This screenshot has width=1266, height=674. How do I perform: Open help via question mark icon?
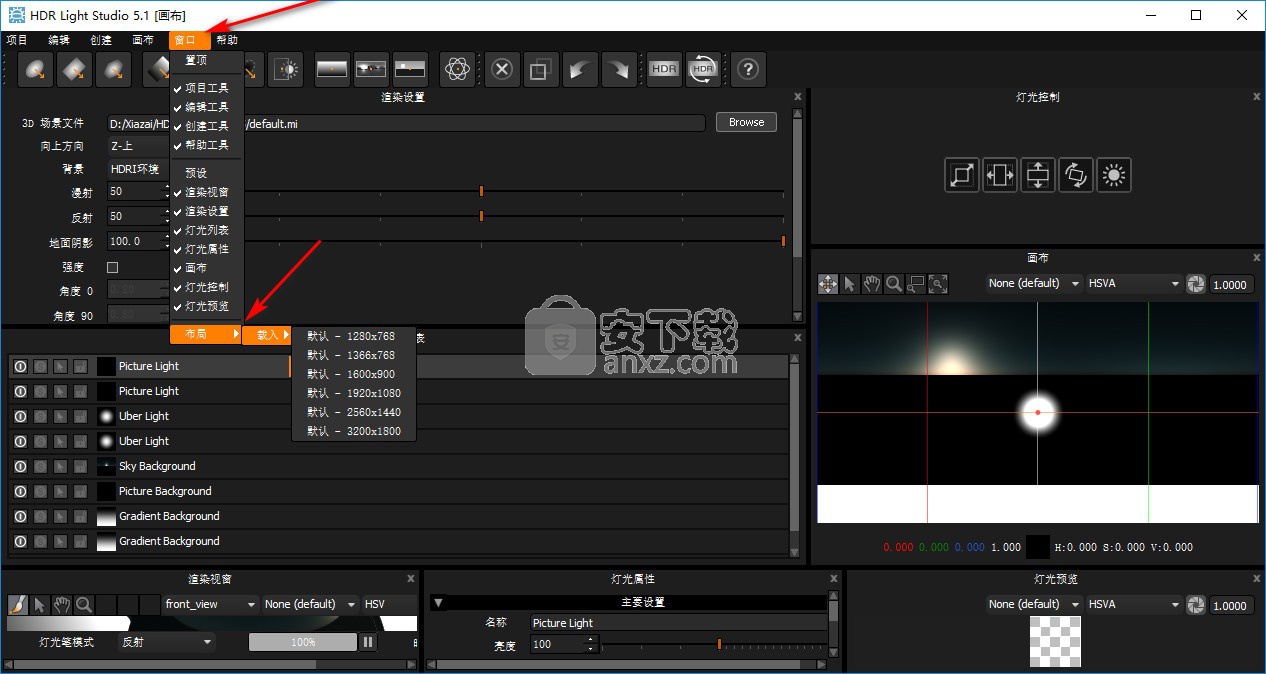tap(748, 69)
